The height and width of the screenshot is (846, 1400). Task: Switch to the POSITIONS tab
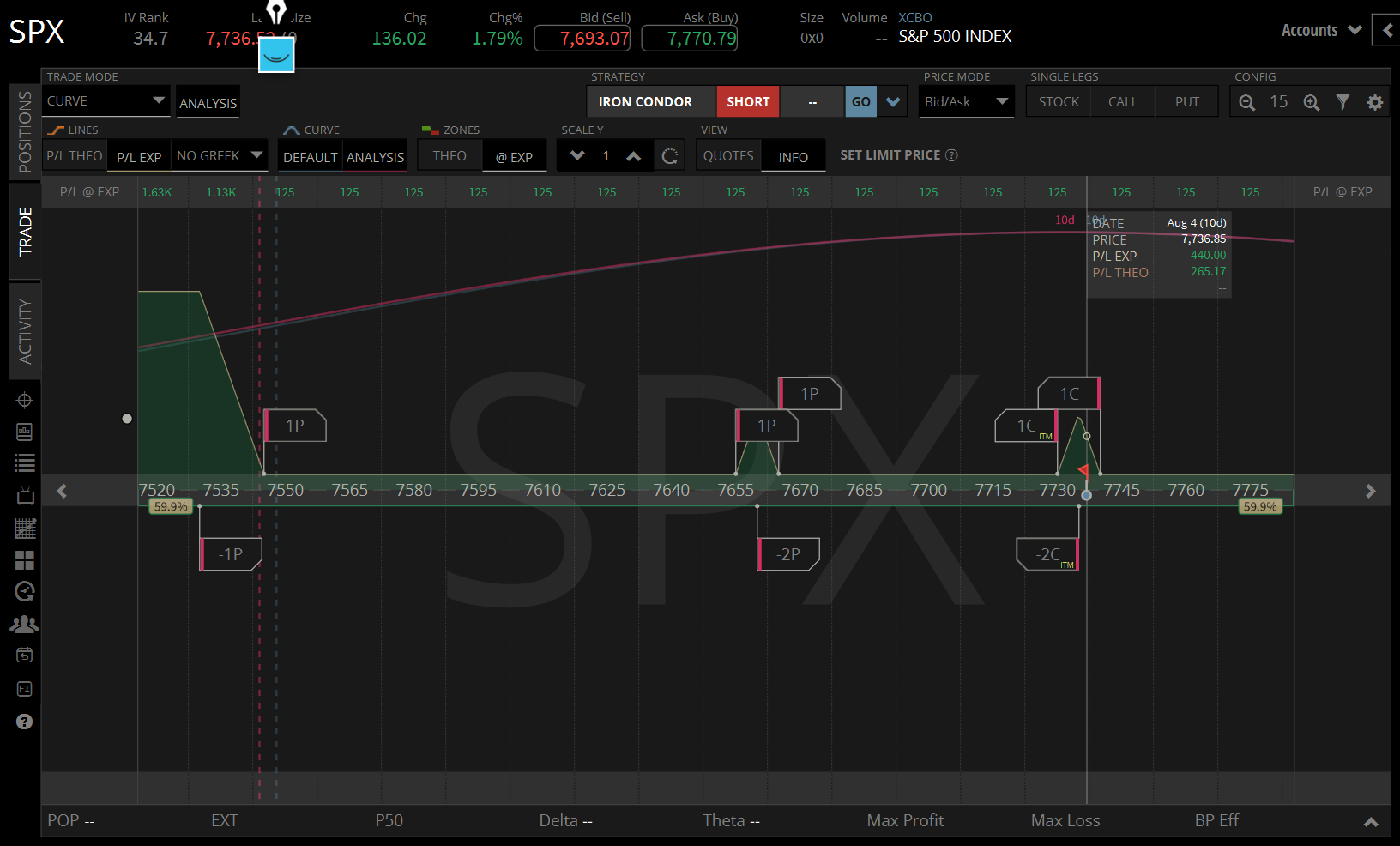coord(25,131)
